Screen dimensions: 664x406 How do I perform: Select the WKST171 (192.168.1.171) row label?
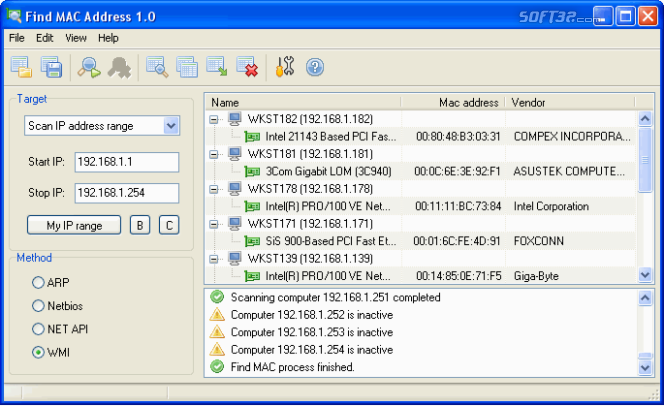click(x=310, y=224)
